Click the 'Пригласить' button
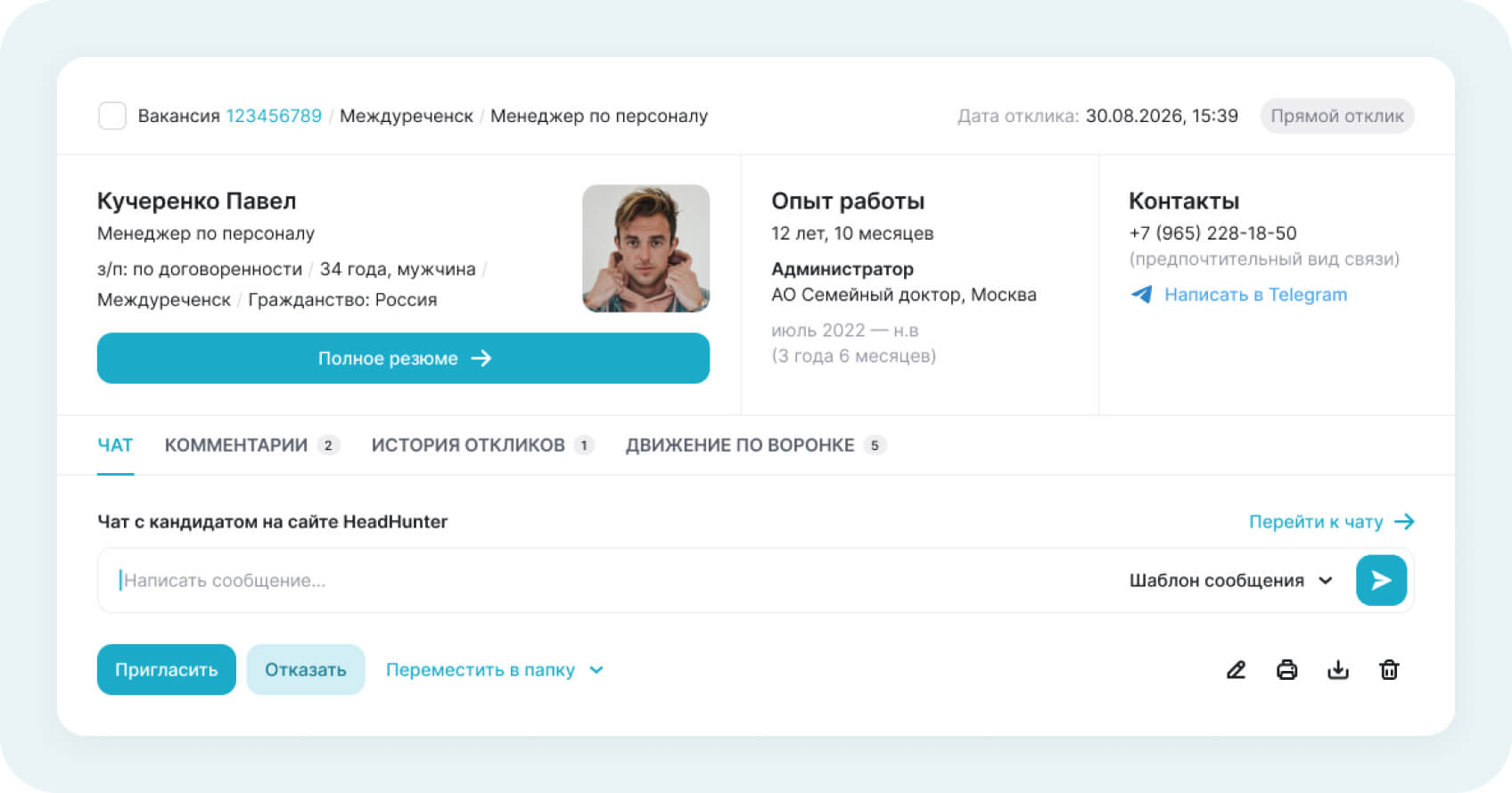1512x793 pixels. click(167, 670)
